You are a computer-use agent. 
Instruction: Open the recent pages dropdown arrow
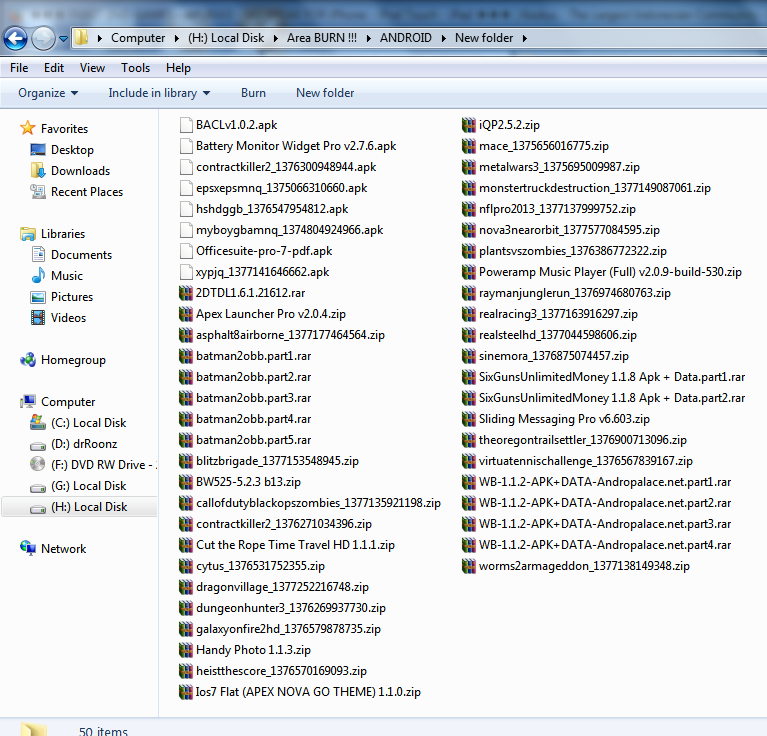(64, 38)
